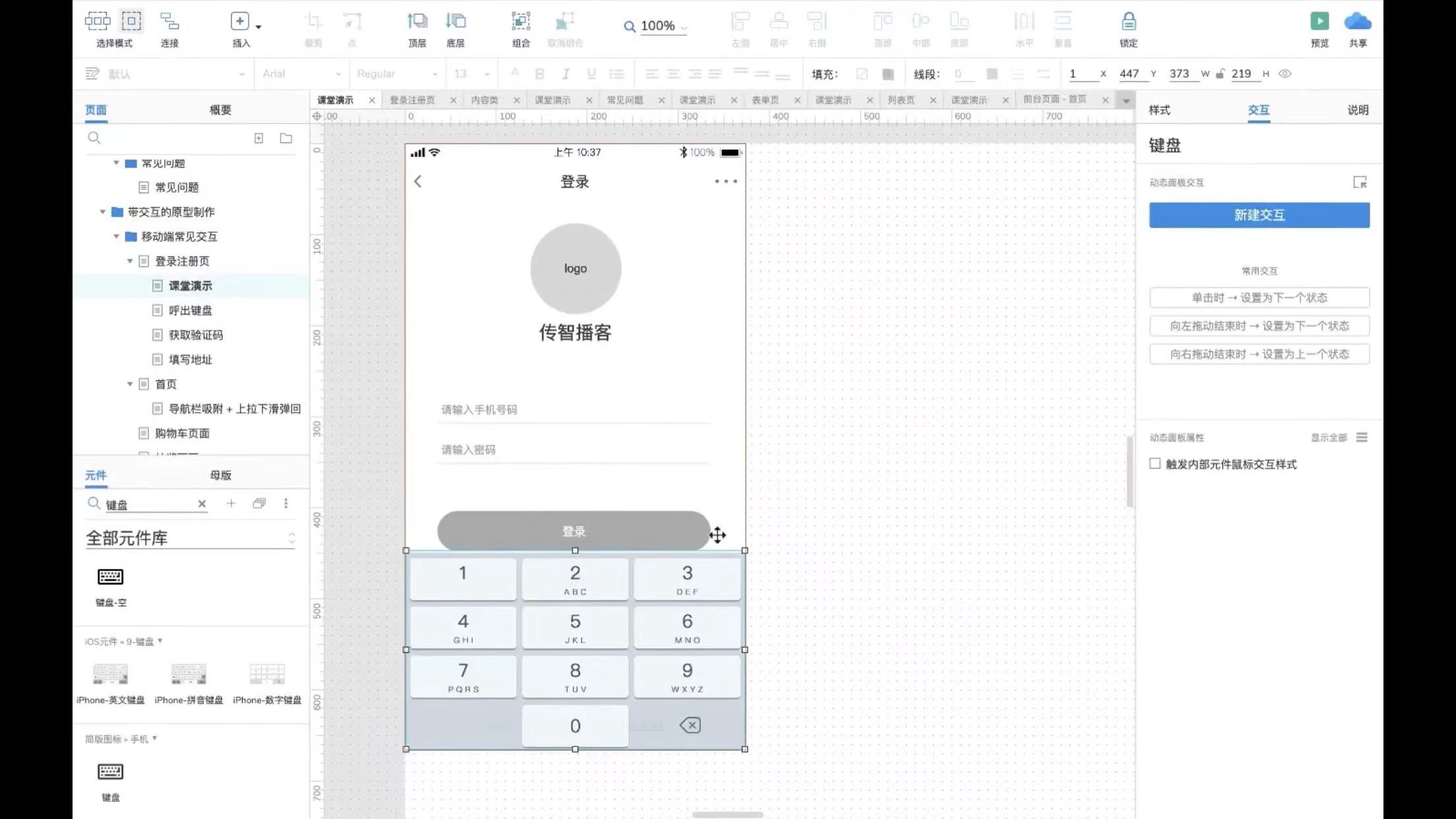Click the add page icon in pages panel

pyautogui.click(x=258, y=138)
